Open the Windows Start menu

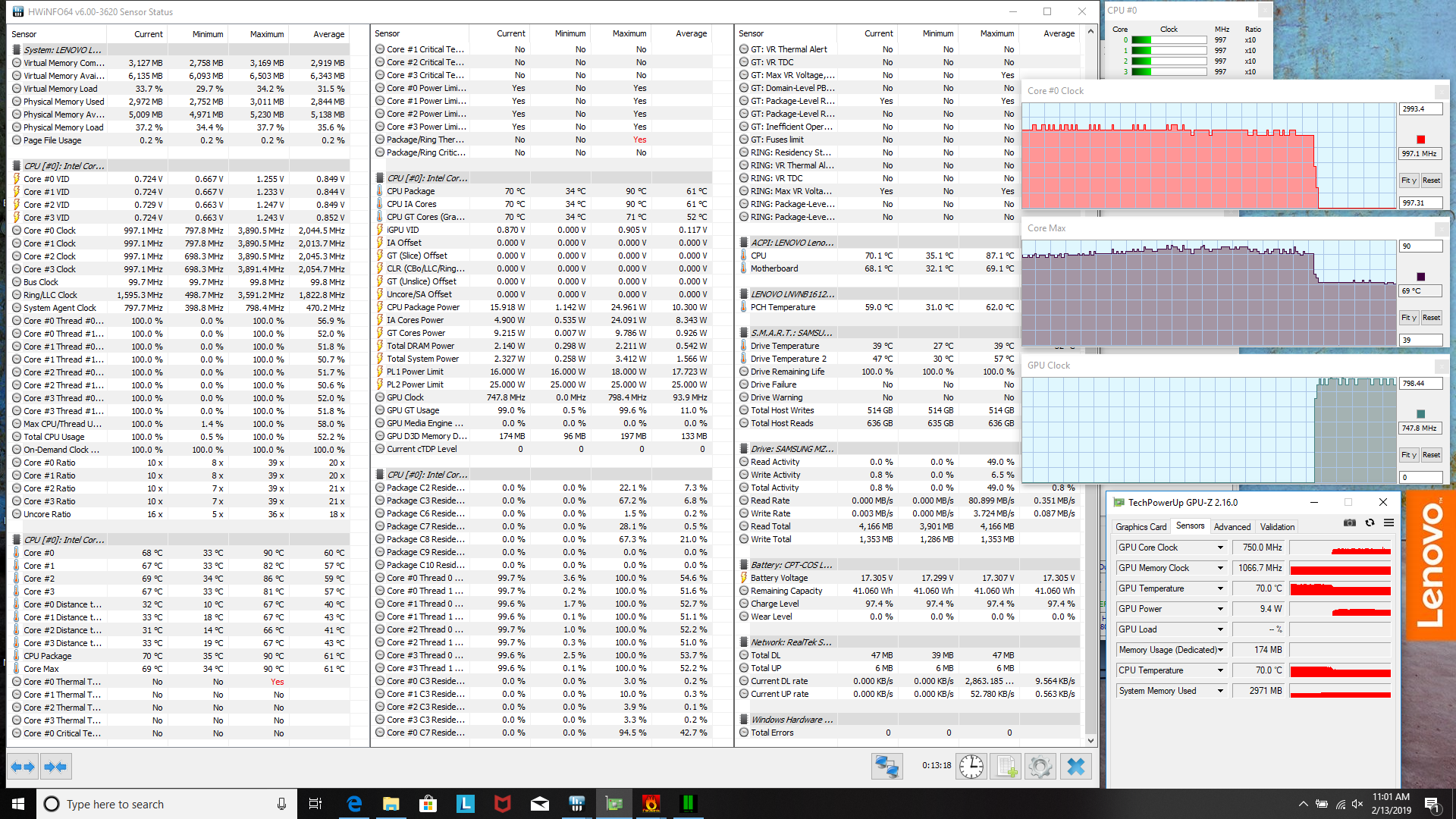pos(18,804)
